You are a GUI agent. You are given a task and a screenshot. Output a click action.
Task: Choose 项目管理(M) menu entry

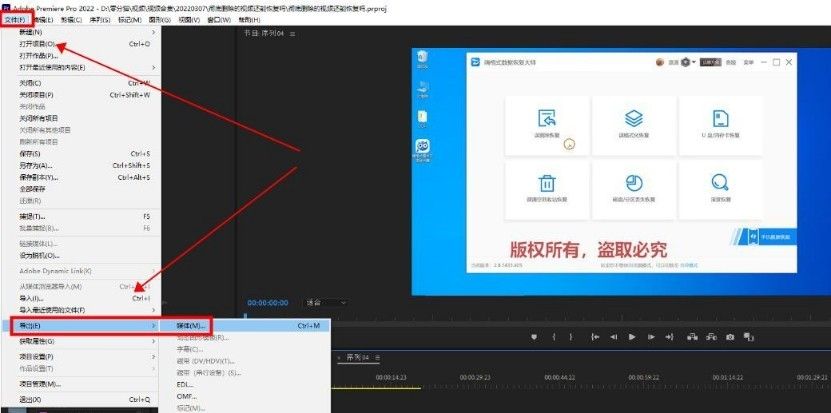(82, 384)
